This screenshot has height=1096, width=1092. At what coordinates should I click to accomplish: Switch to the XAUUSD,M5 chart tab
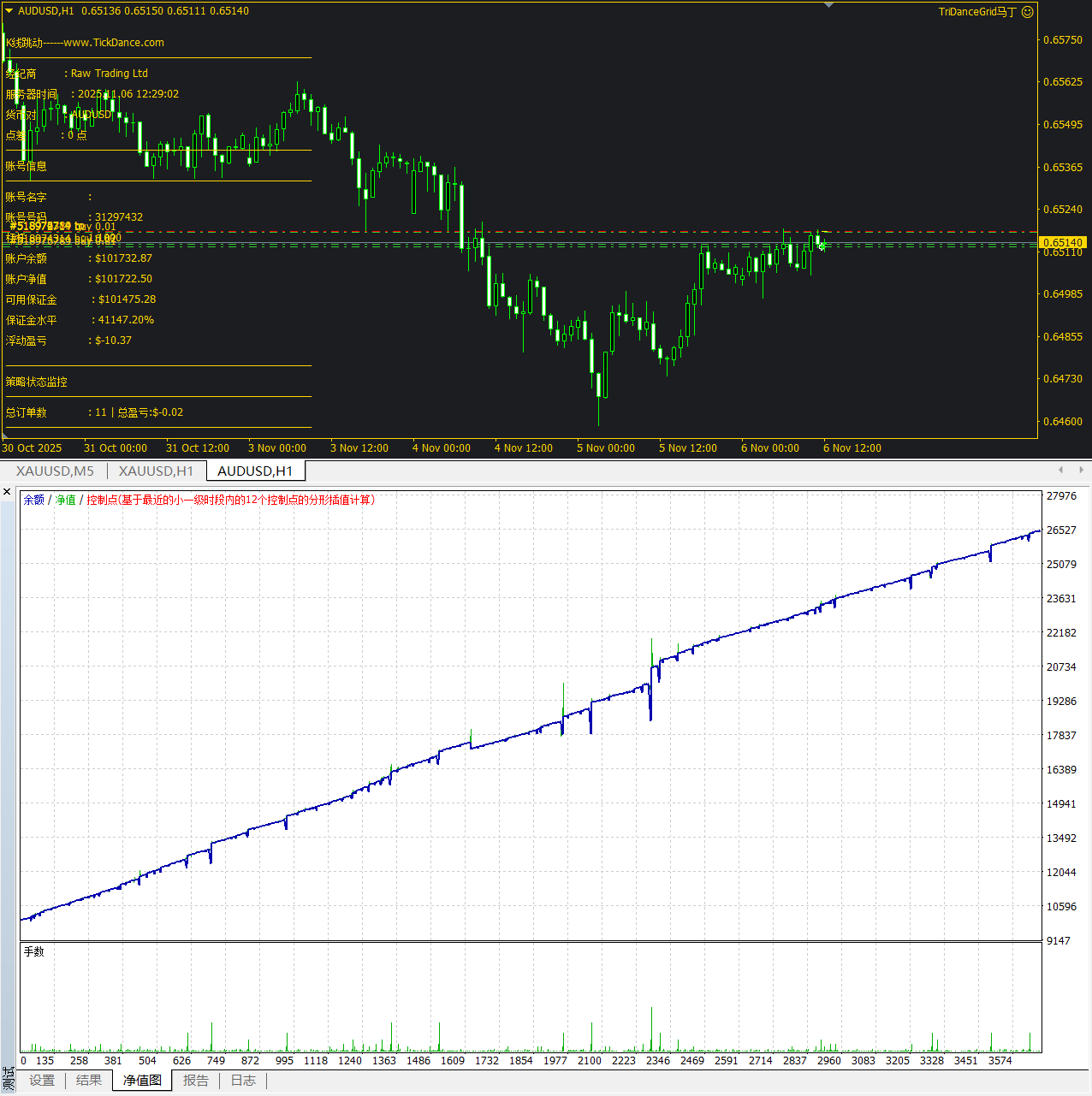[x=55, y=471]
